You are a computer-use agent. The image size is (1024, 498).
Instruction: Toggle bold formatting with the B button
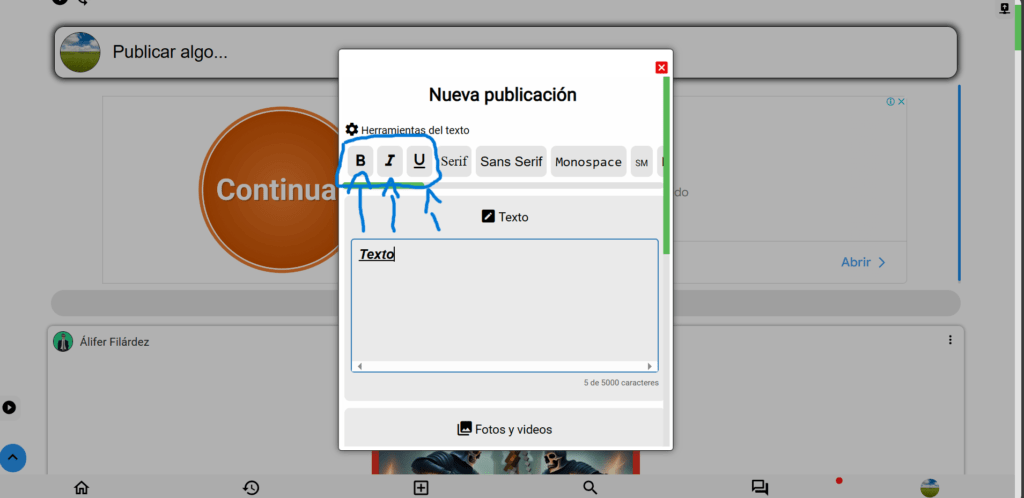coord(360,161)
